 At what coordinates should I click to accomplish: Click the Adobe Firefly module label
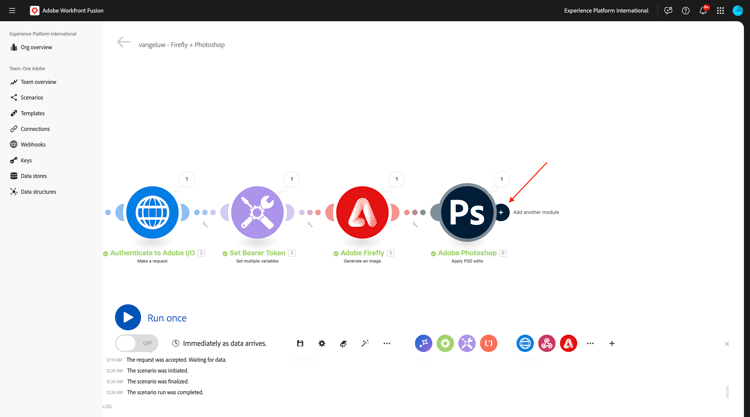[x=362, y=253]
